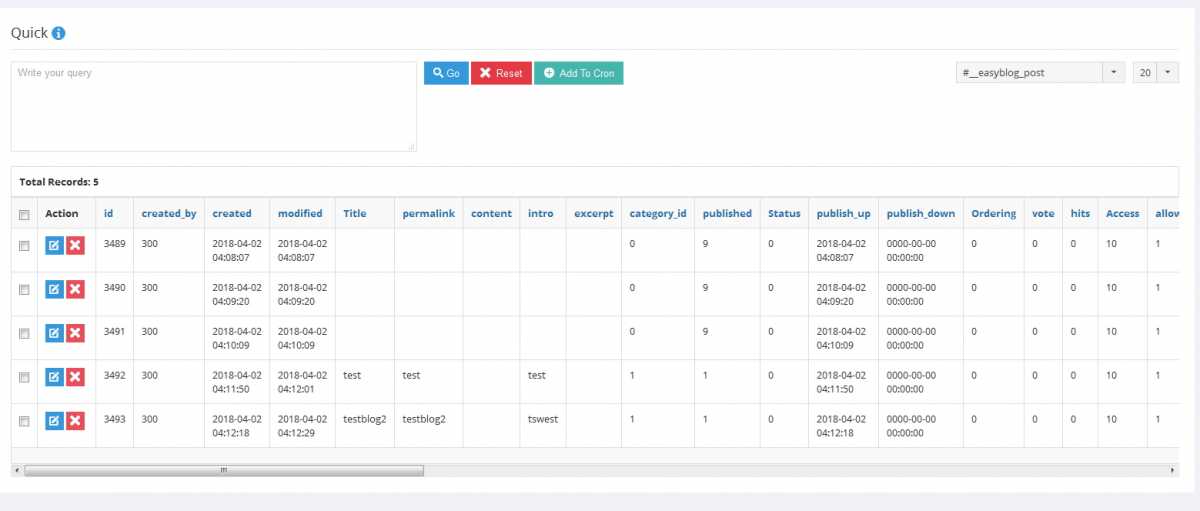This screenshot has width=1200, height=511.
Task: Click the horizontal scrollbar thumb under table
Action: click(223, 469)
